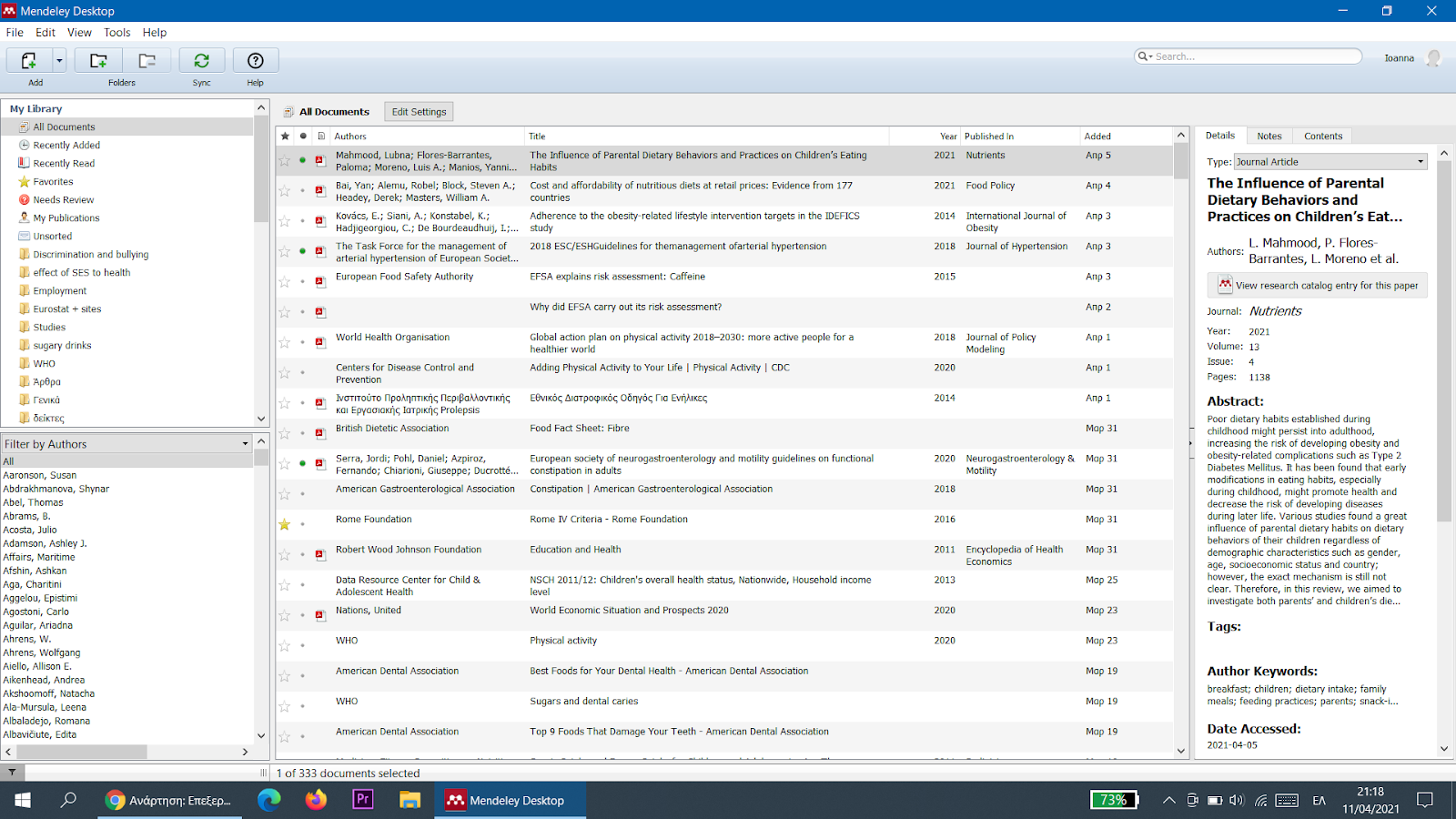Viewport: 1456px width, 819px height.
Task: Open the File menu
Action: (x=15, y=32)
